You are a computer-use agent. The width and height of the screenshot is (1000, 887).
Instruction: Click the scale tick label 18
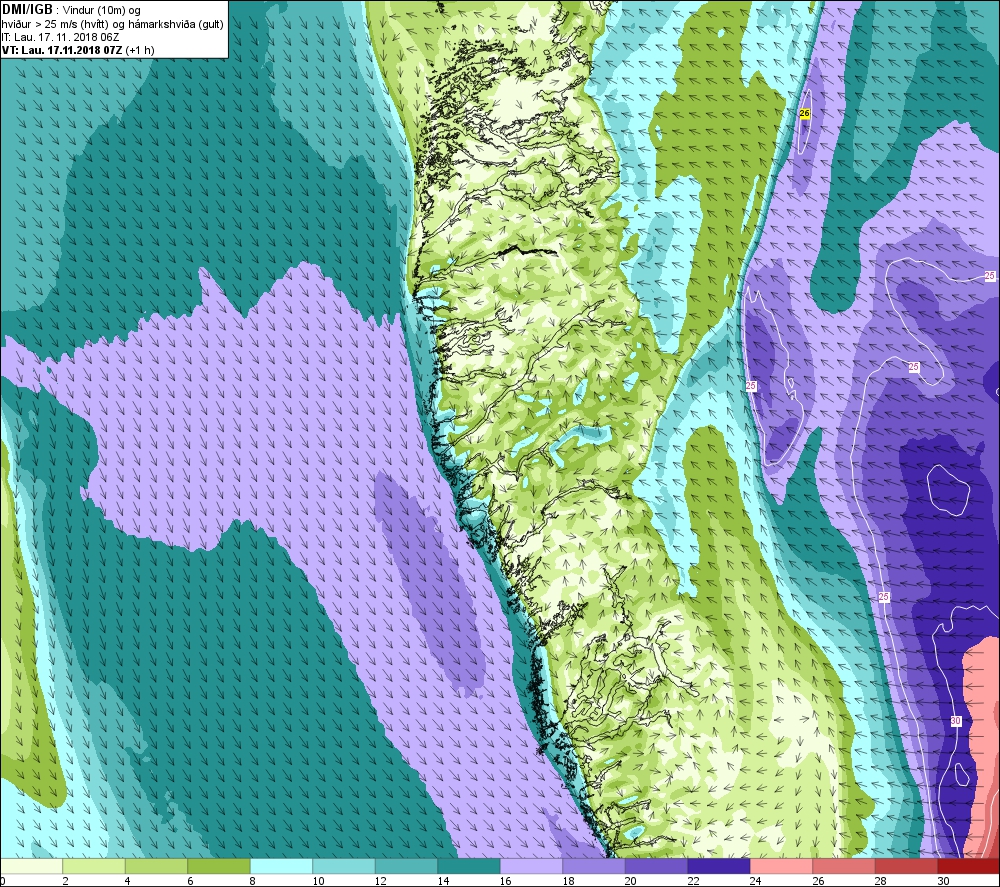tap(568, 881)
